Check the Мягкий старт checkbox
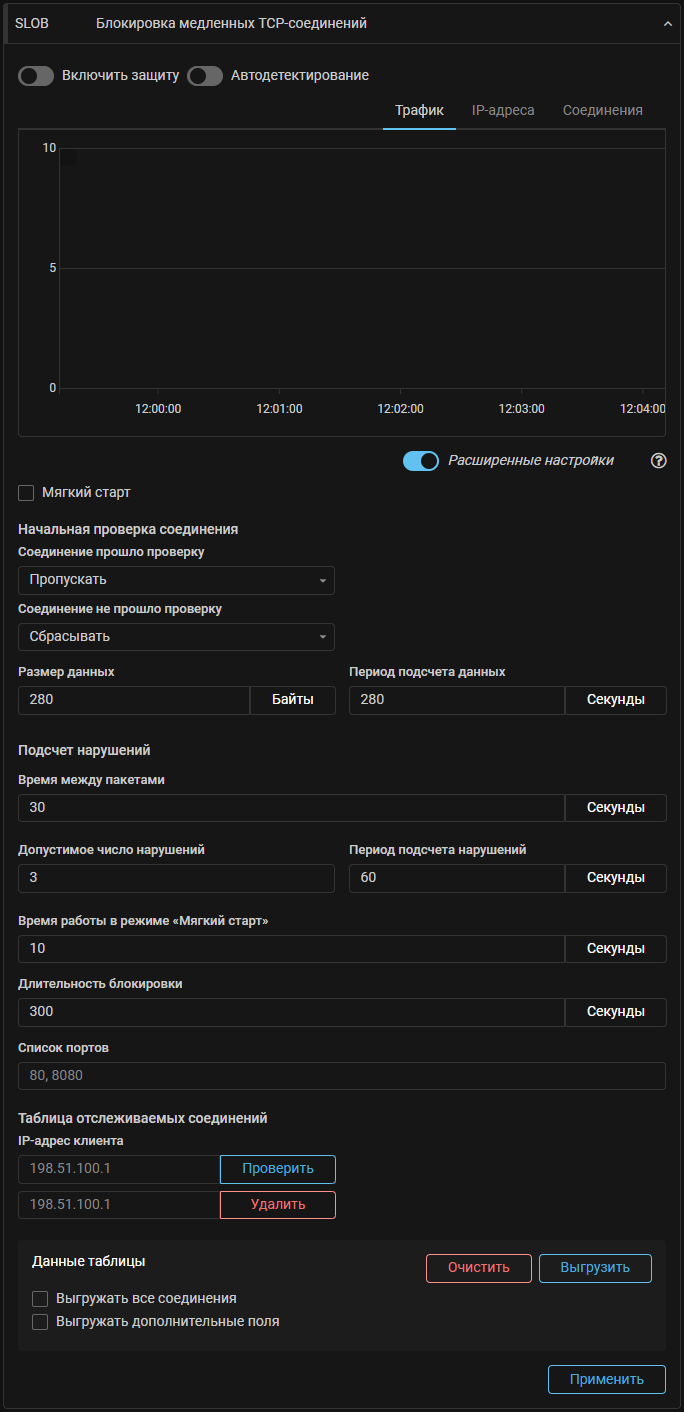Screen dimensions: 684x1412 pyautogui.click(x=27, y=493)
